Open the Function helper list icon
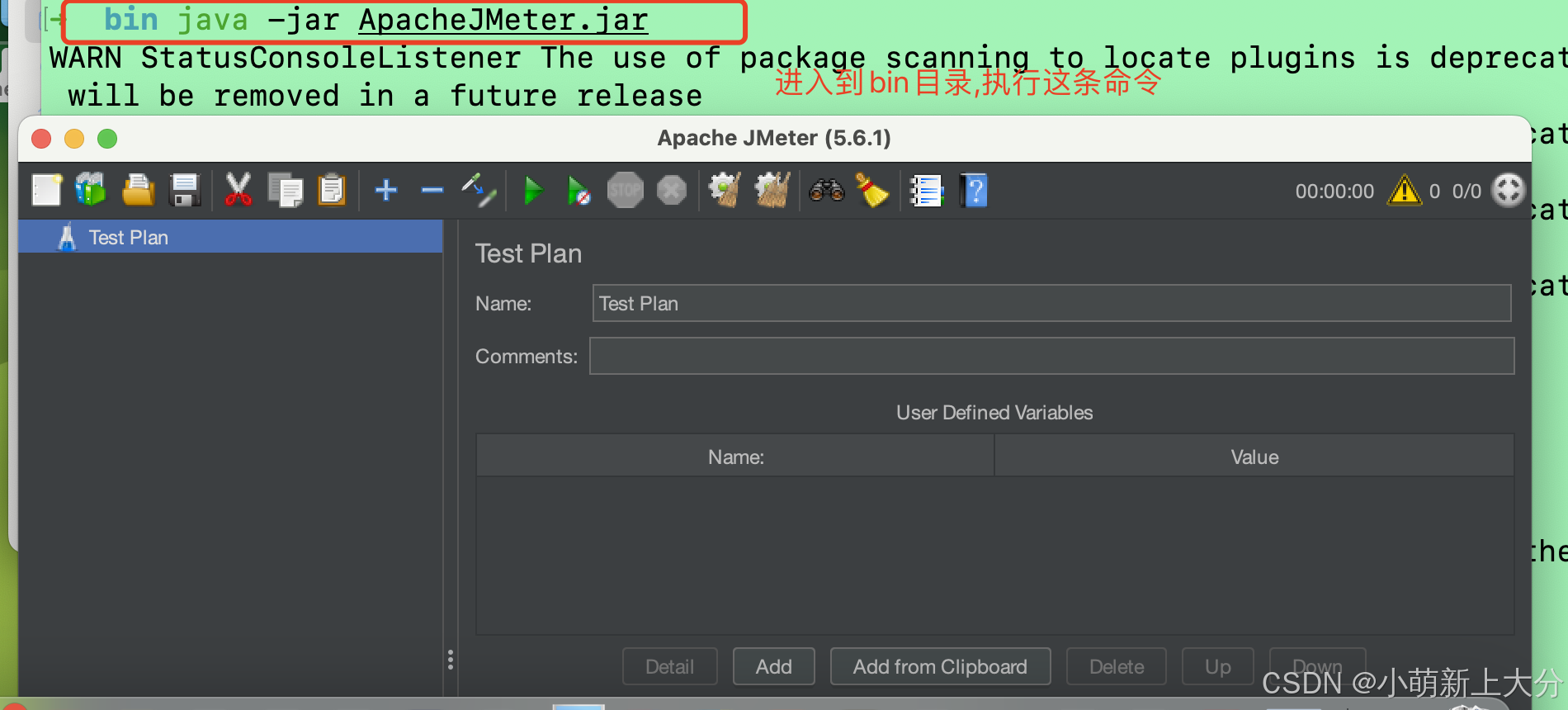 click(x=926, y=191)
